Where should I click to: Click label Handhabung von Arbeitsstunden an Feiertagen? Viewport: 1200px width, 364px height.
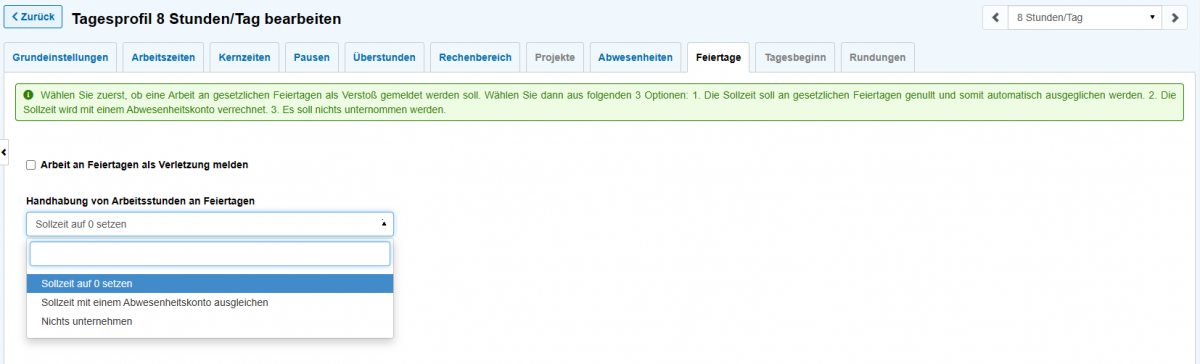(x=140, y=201)
